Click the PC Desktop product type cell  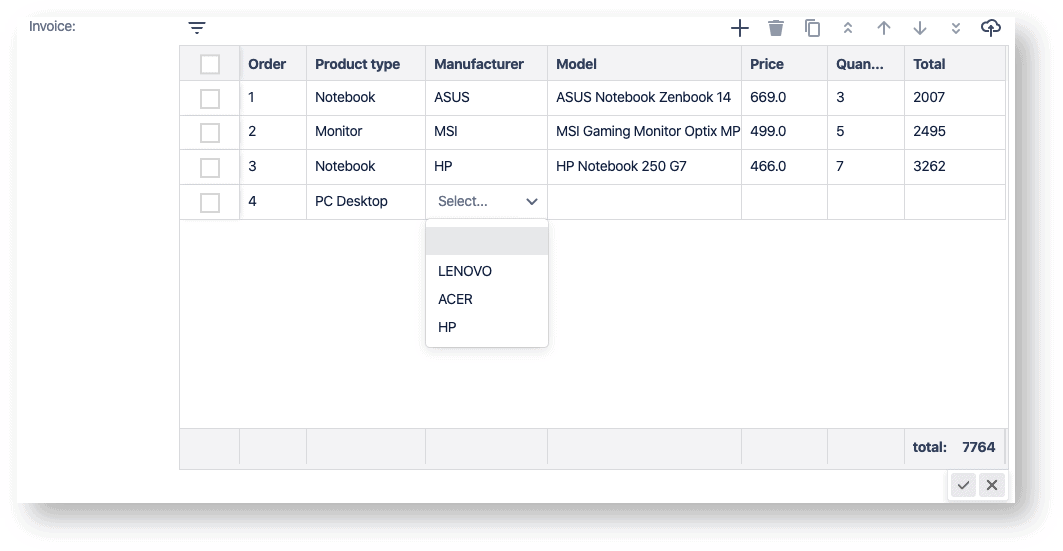(365, 201)
